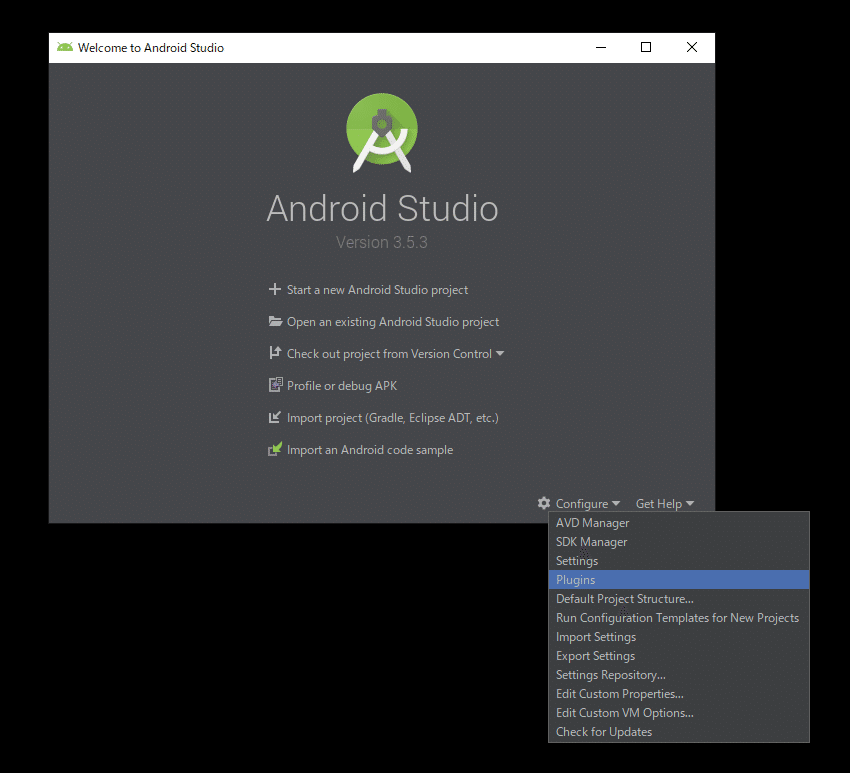Choose Edit Custom VM Options...

[x=679, y=712]
